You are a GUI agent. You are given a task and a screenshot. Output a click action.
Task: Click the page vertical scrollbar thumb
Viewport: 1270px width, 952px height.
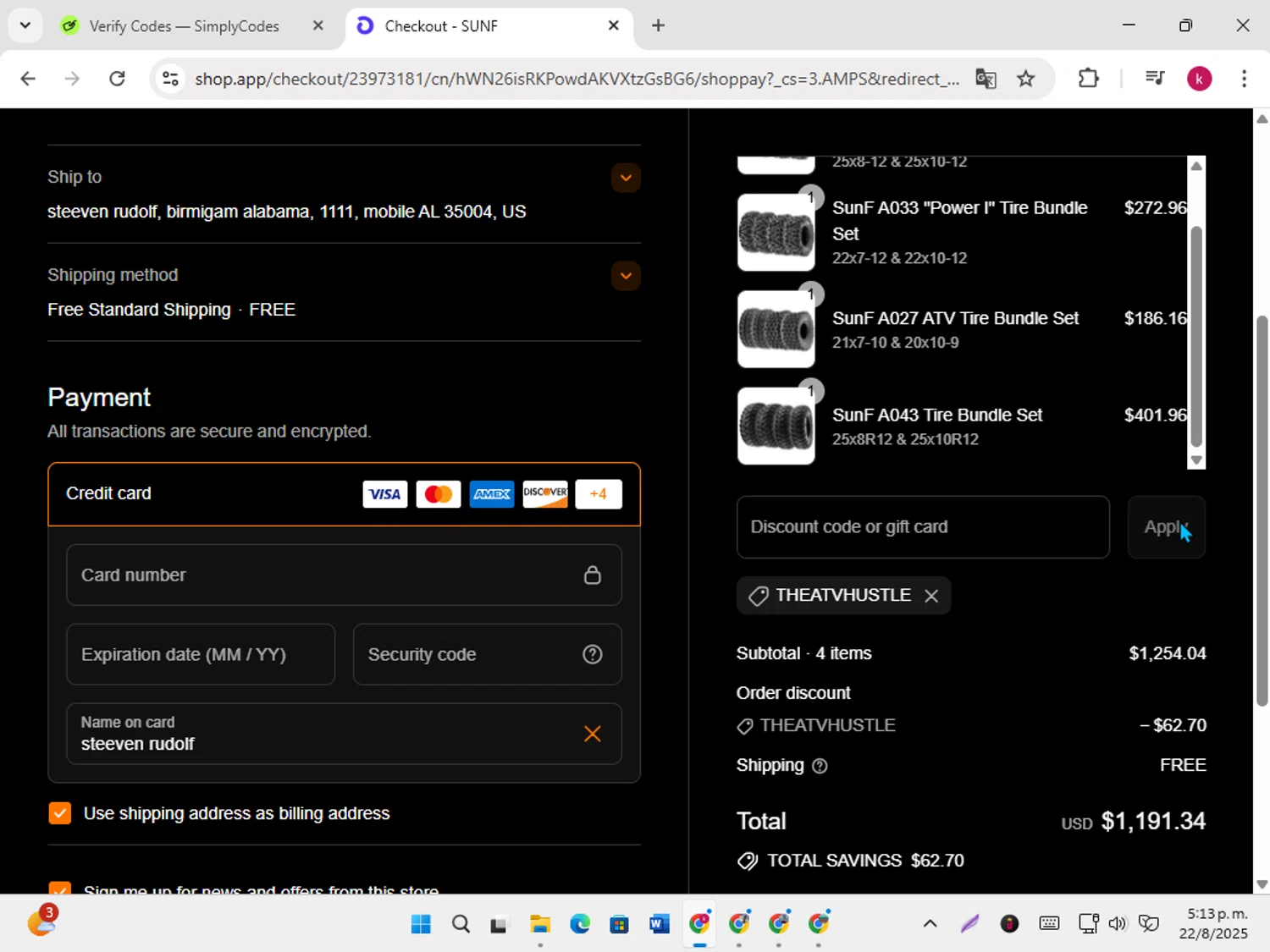click(x=1262, y=510)
